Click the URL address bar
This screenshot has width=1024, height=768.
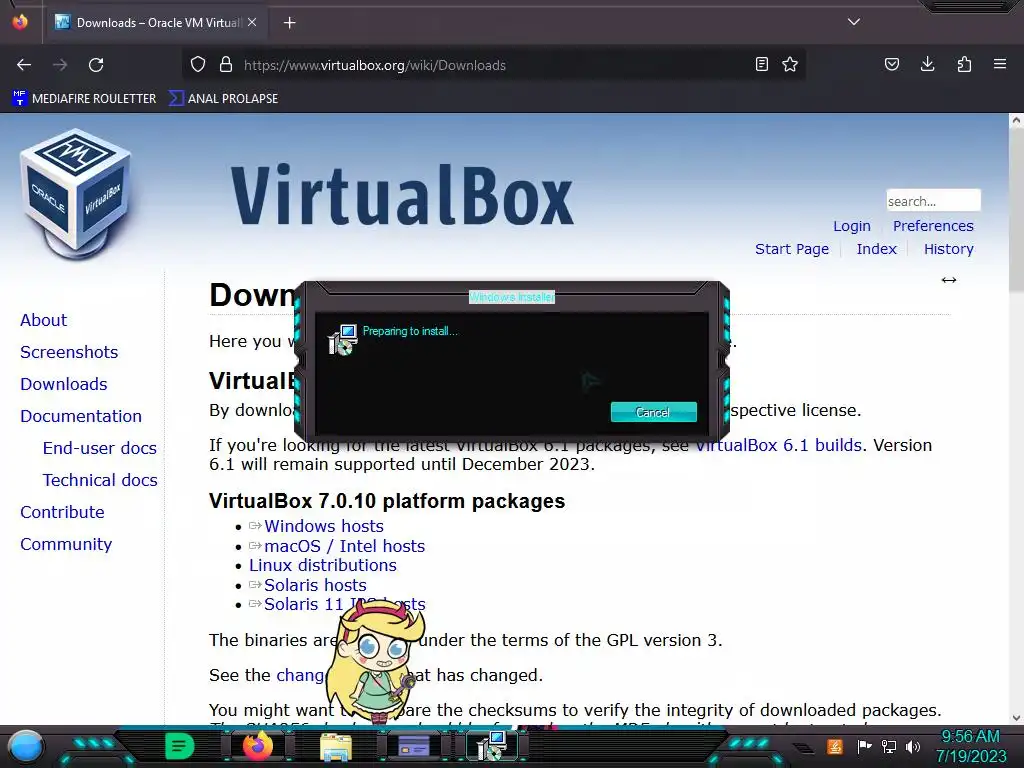pos(494,65)
